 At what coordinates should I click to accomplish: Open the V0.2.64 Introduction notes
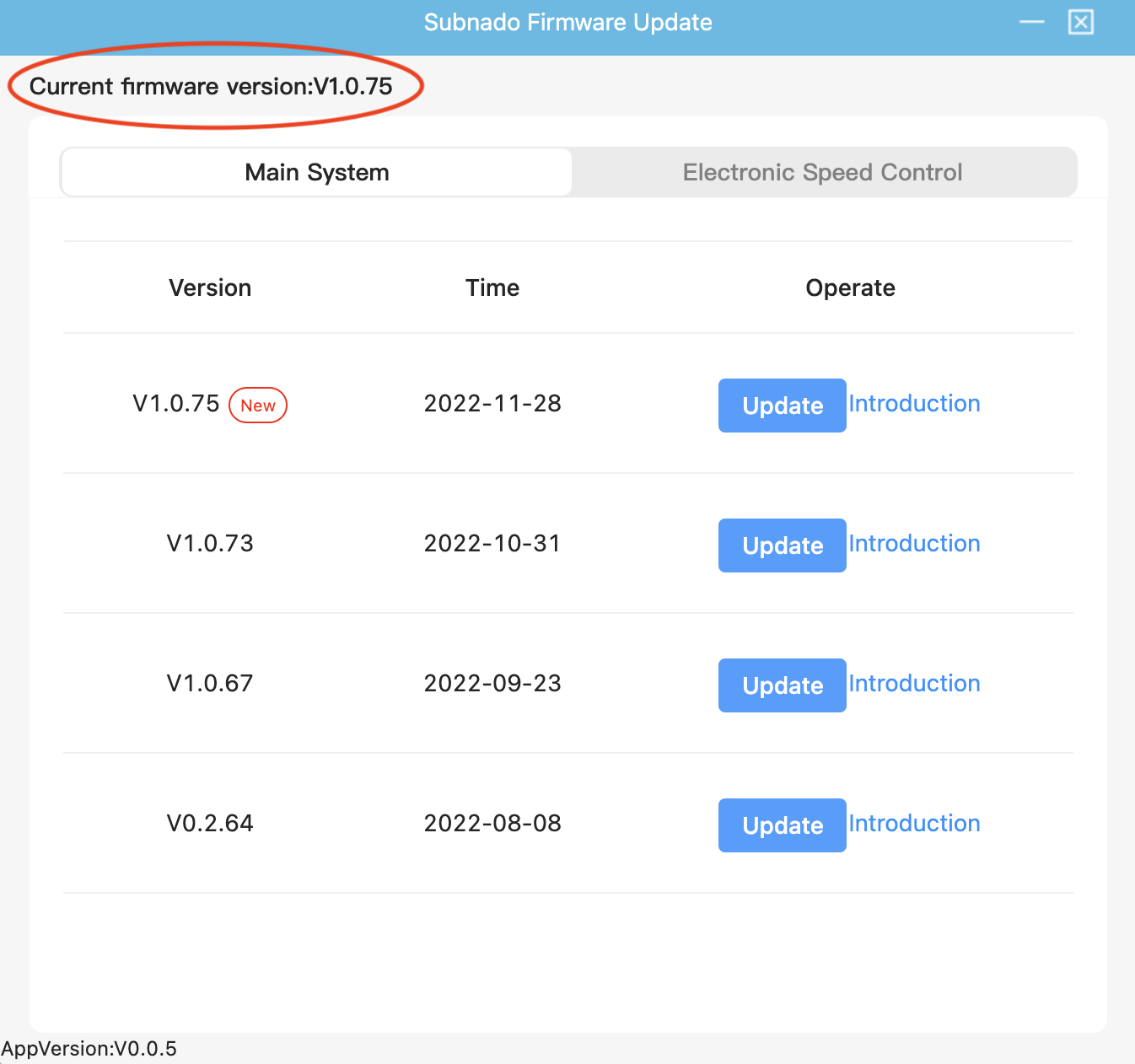[914, 824]
